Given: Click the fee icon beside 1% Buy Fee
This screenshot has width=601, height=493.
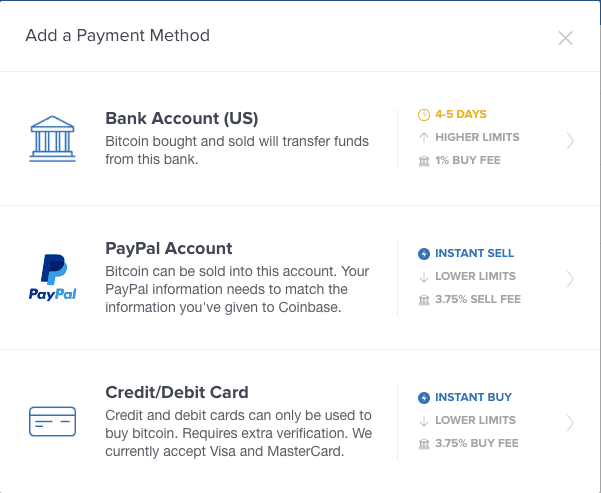Looking at the screenshot, I should [x=423, y=160].
